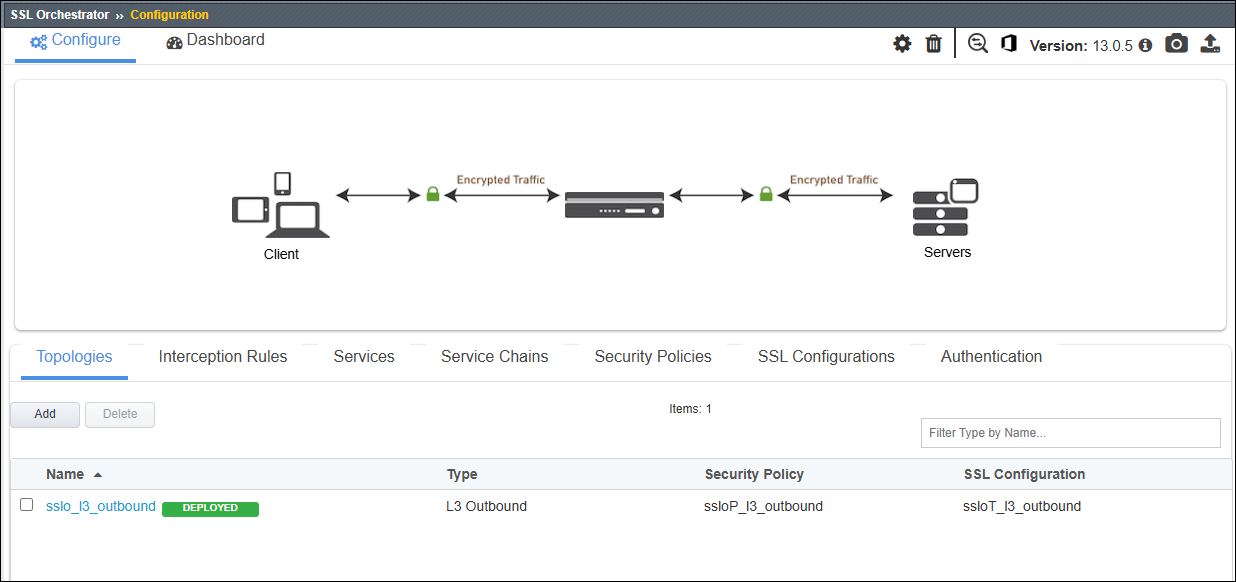This screenshot has width=1236, height=582.
Task: Open the Interception Rules tab
Action: pyautogui.click(x=223, y=357)
